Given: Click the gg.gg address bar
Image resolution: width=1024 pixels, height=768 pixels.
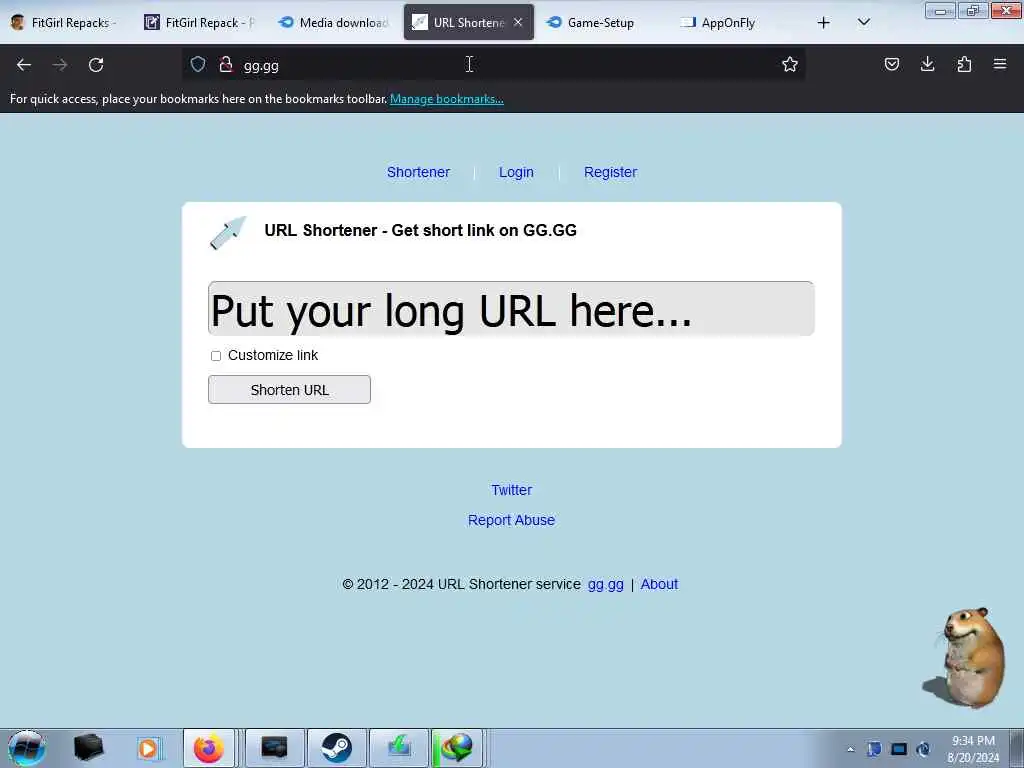Looking at the screenshot, I should pyautogui.click(x=496, y=65).
